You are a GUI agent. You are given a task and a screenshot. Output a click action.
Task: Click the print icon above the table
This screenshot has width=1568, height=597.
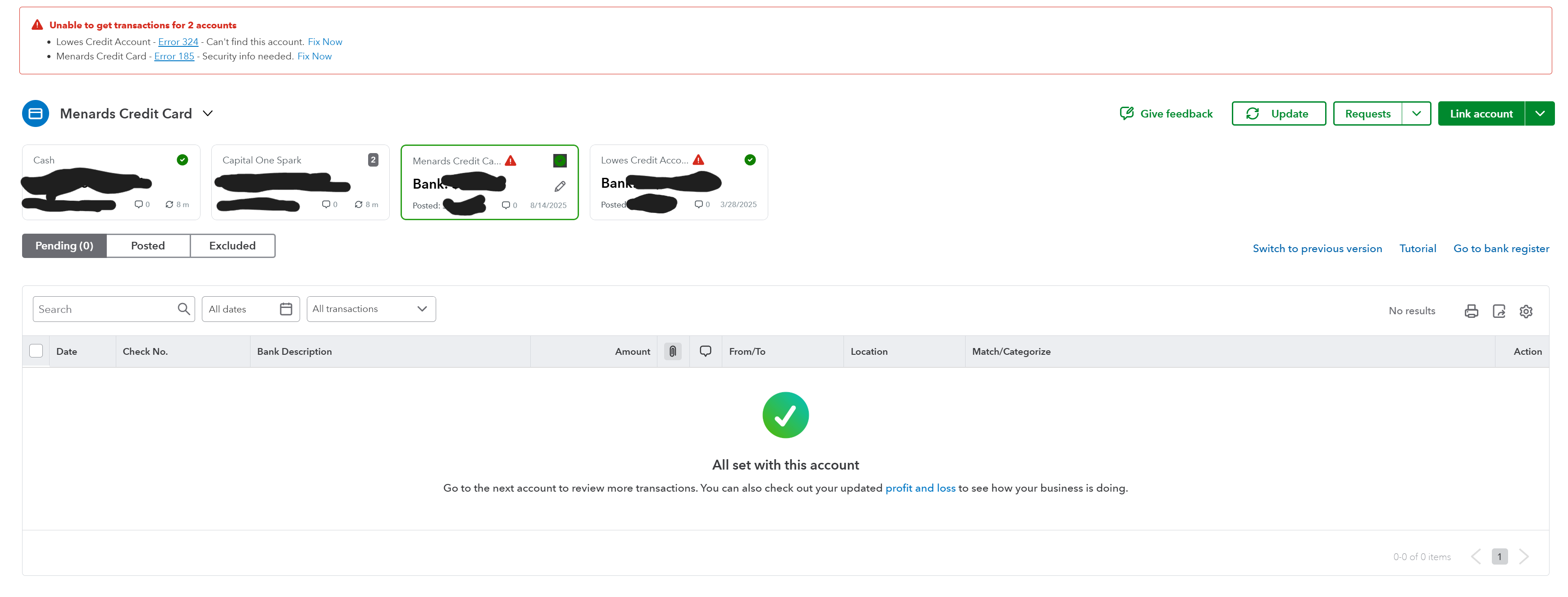(1471, 311)
